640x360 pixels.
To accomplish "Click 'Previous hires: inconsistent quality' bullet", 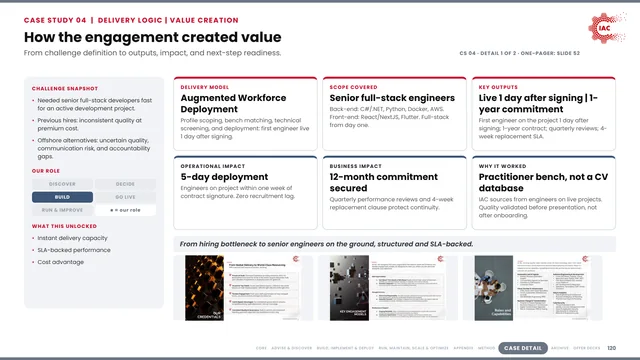I will point(89,124).
